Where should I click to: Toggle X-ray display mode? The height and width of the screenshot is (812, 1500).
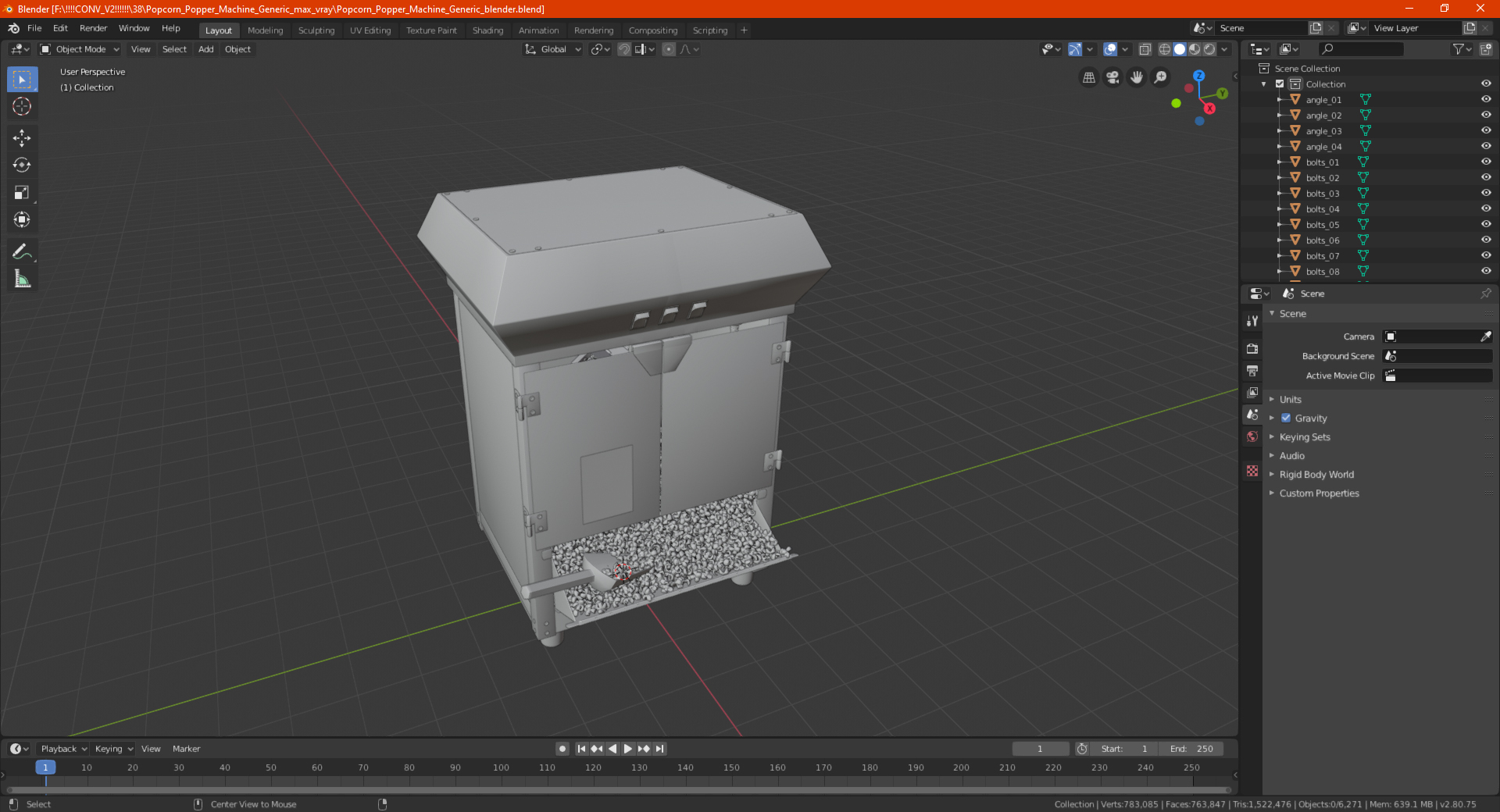click(x=1145, y=49)
